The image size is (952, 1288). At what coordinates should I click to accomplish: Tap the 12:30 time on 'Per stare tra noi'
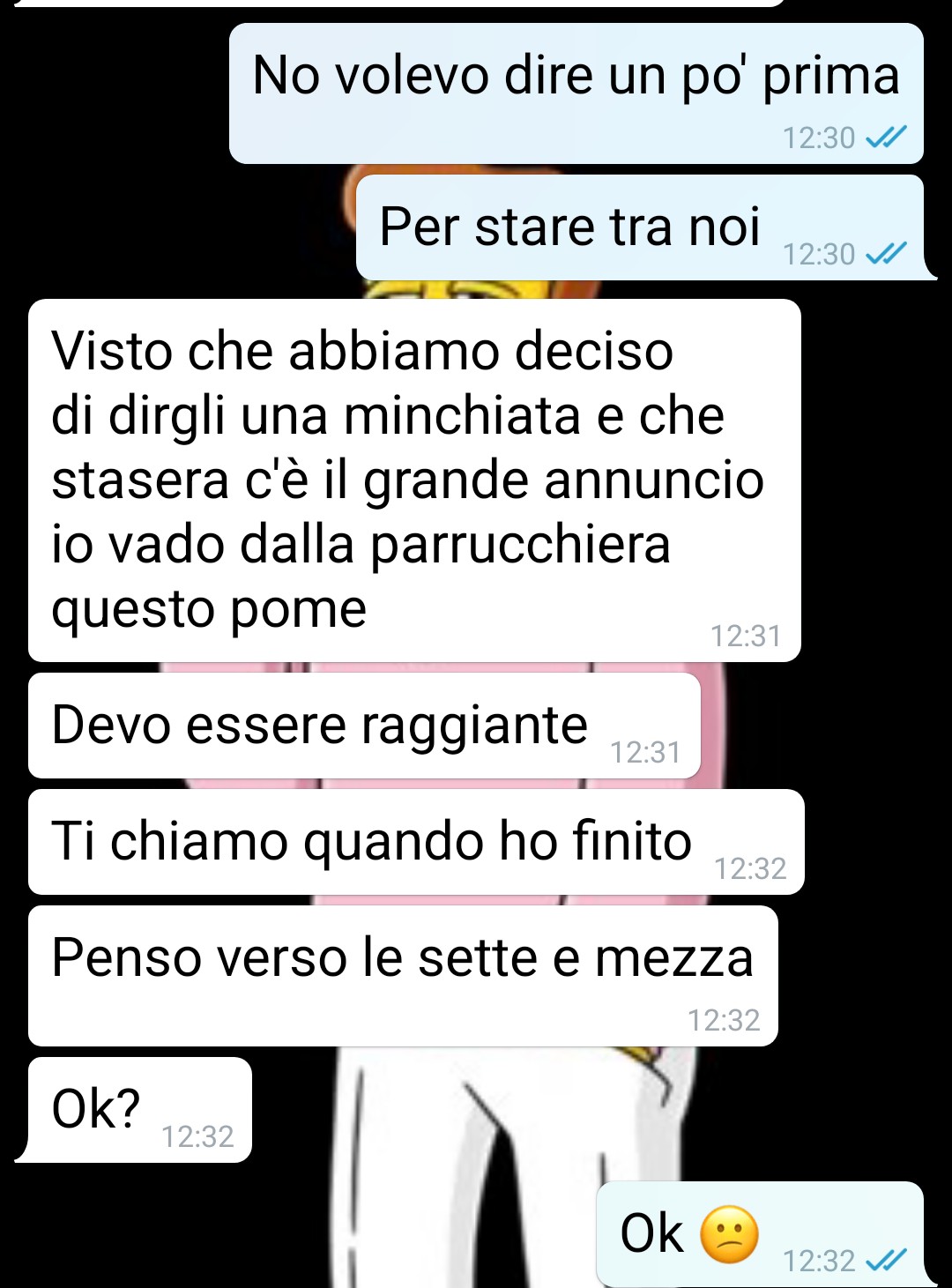(x=819, y=254)
